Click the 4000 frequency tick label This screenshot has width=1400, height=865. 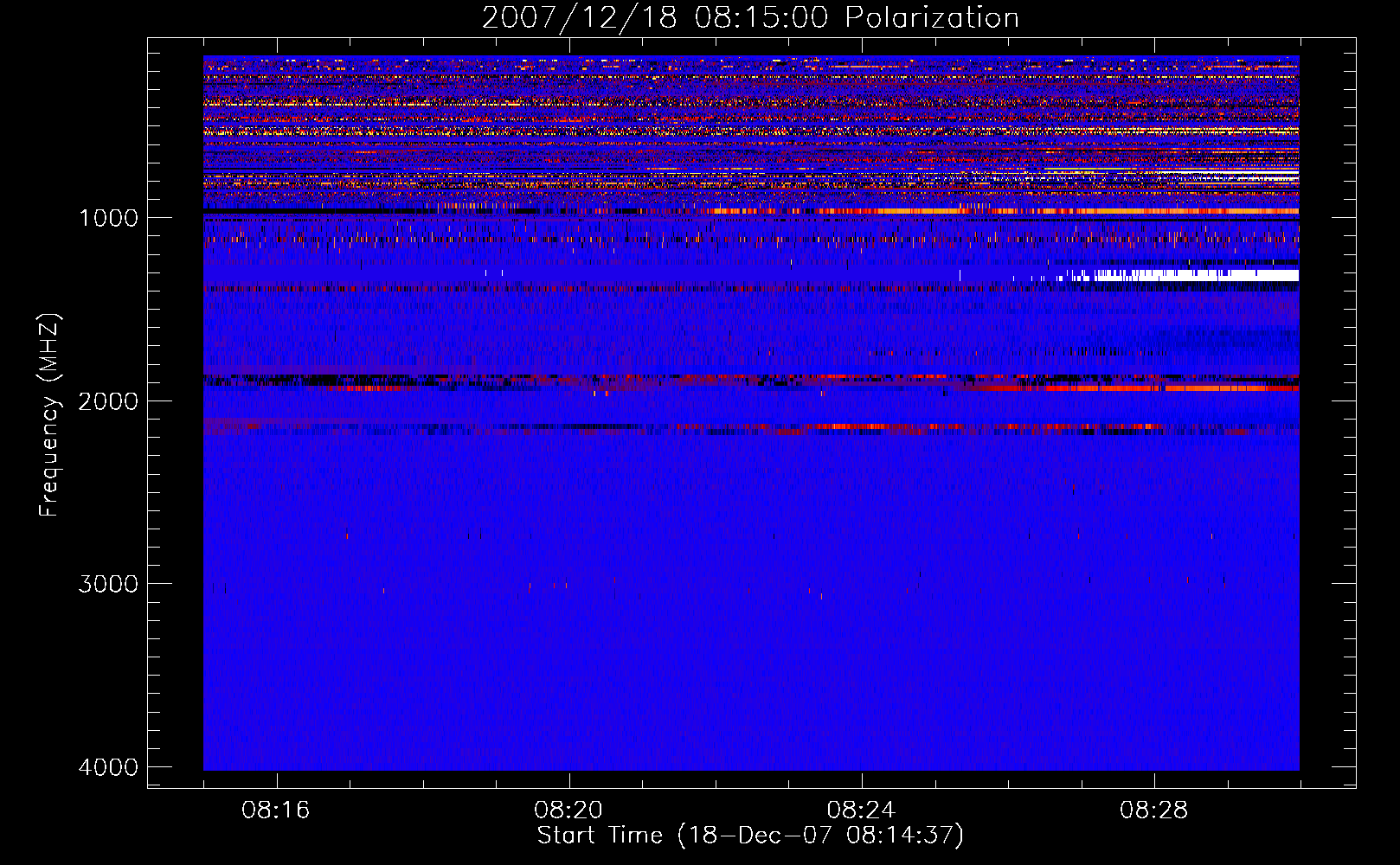click(x=109, y=766)
